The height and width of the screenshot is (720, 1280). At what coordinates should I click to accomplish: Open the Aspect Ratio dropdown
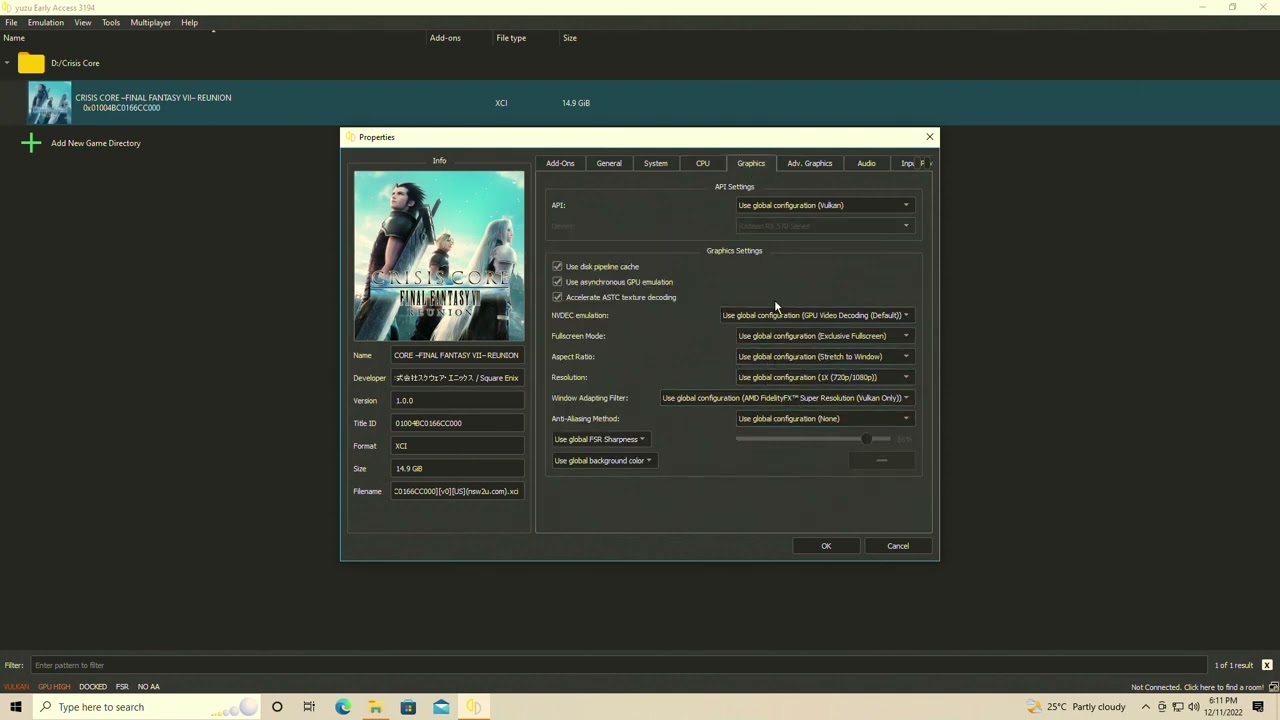[824, 357]
